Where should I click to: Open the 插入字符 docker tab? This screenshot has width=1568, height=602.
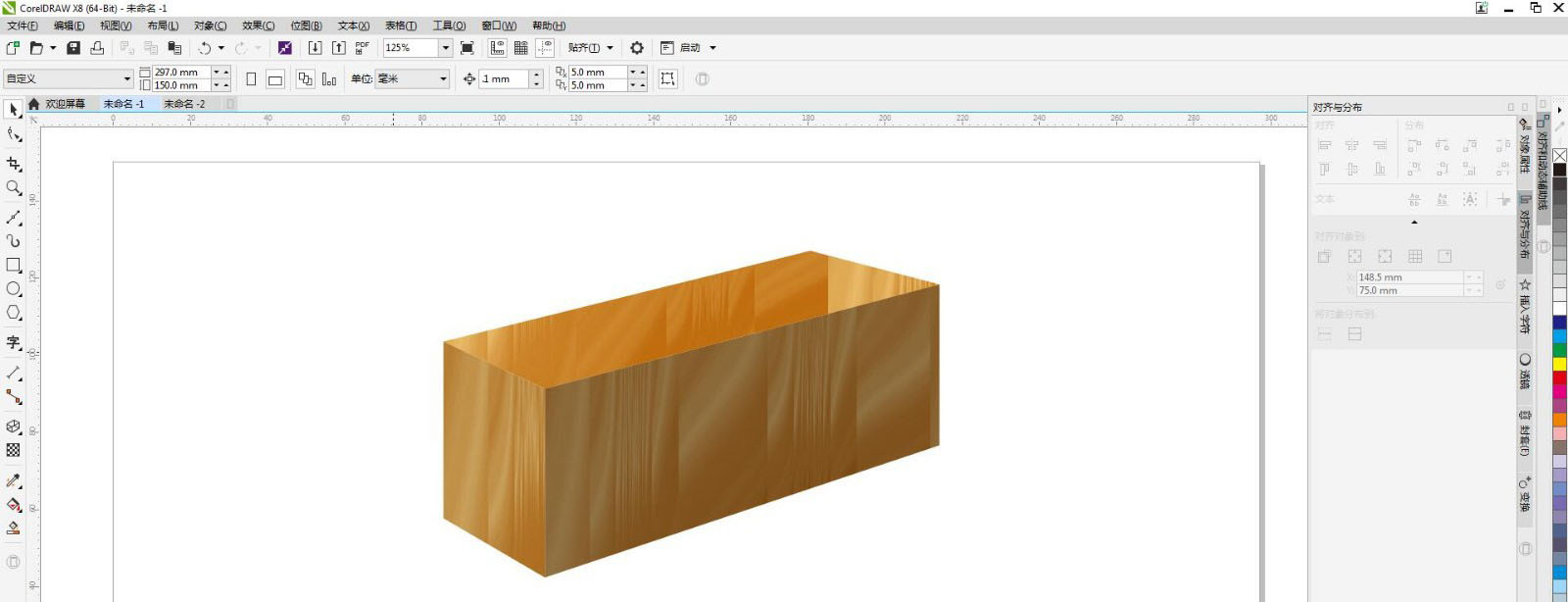coord(1525,306)
